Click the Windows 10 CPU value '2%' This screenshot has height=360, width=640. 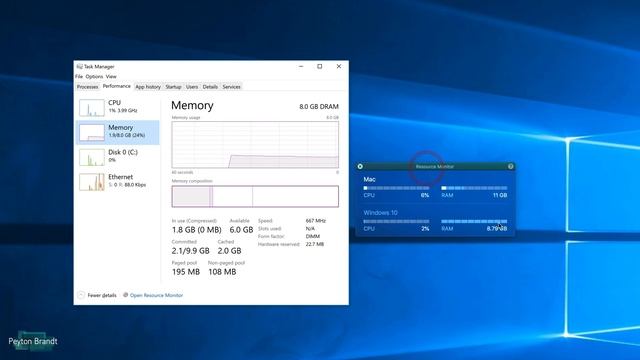pos(425,229)
